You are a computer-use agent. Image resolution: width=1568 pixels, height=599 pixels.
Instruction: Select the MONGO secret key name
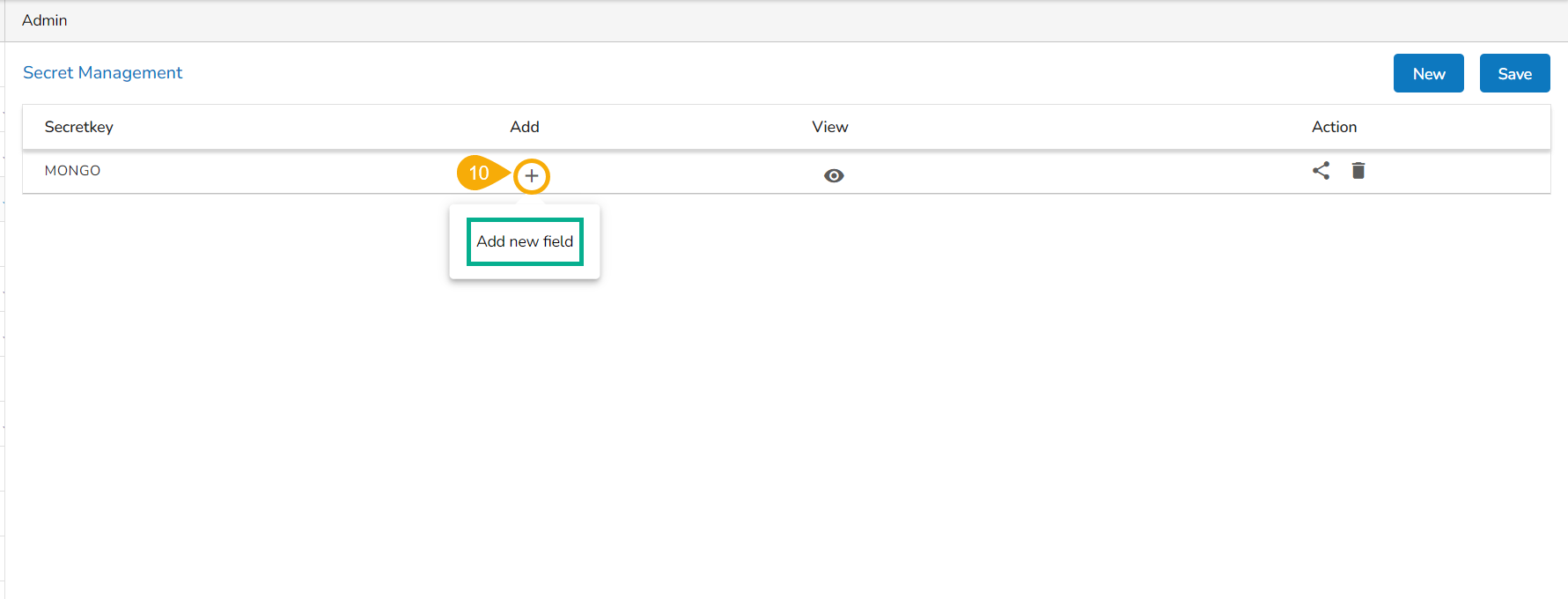[x=73, y=171]
